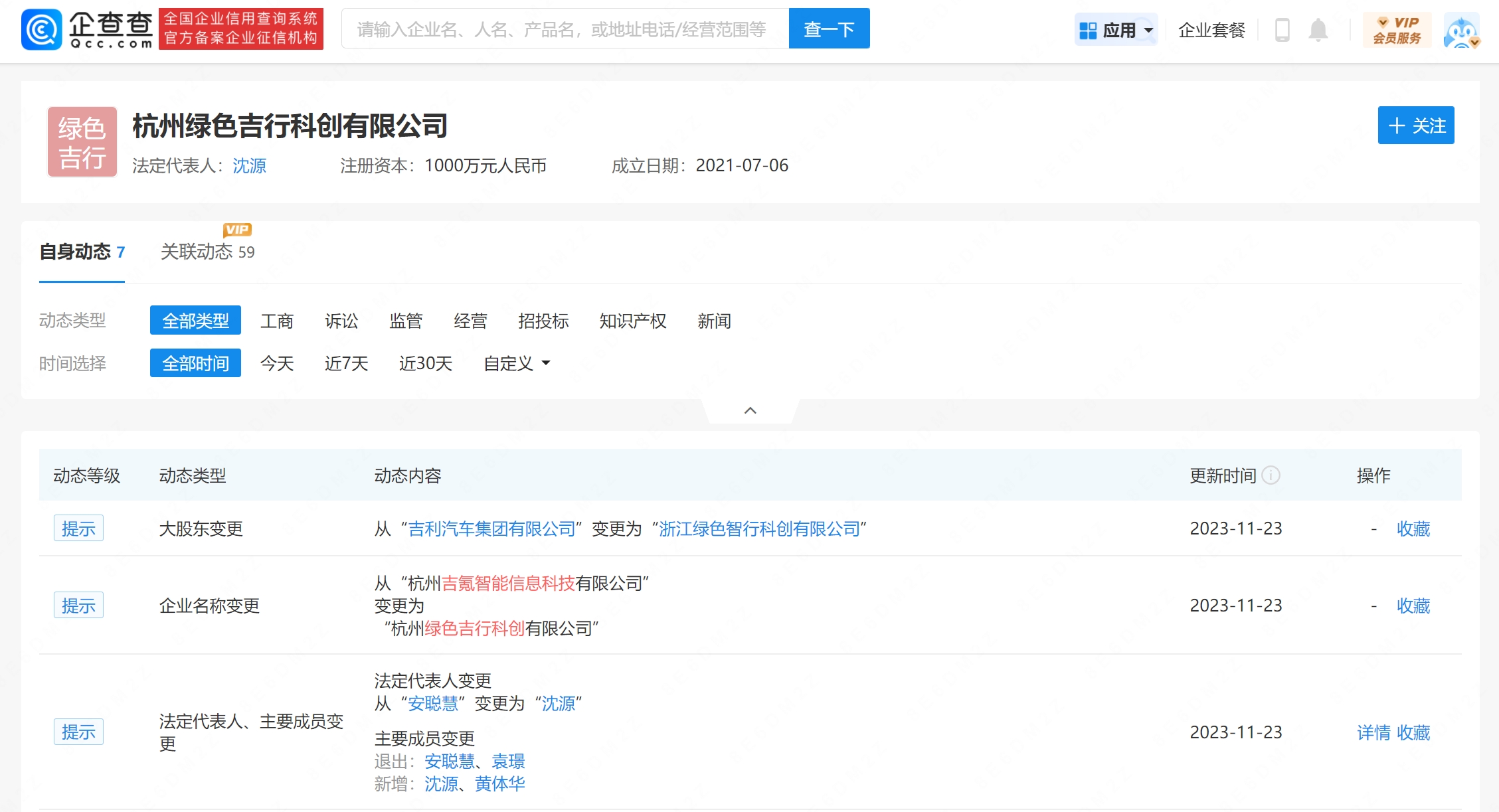This screenshot has width=1499, height=812.
Task: Open 安聪慧 in the 退出 list
Action: coord(450,761)
